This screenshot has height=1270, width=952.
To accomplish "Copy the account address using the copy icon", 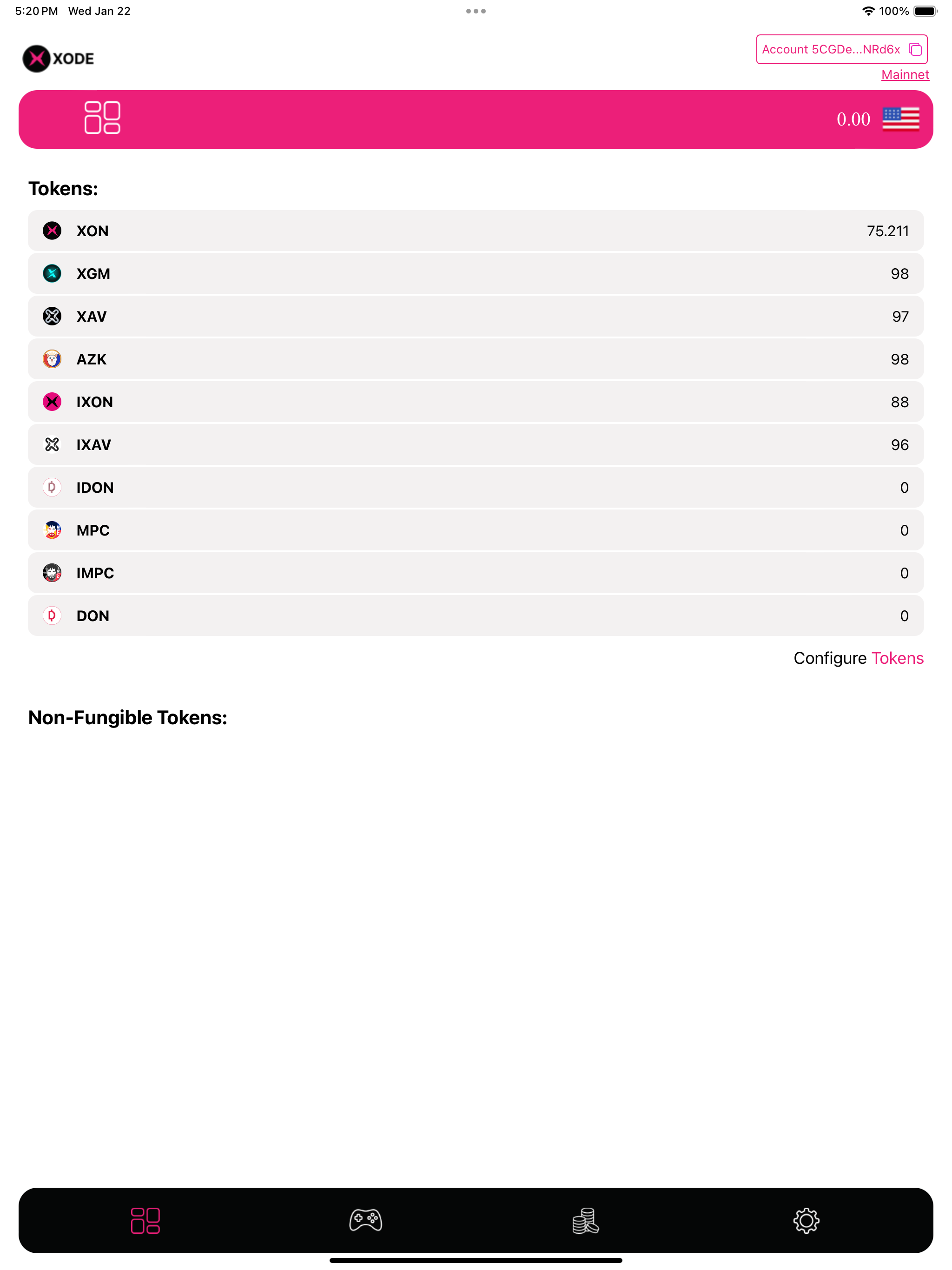I will click(x=915, y=49).
